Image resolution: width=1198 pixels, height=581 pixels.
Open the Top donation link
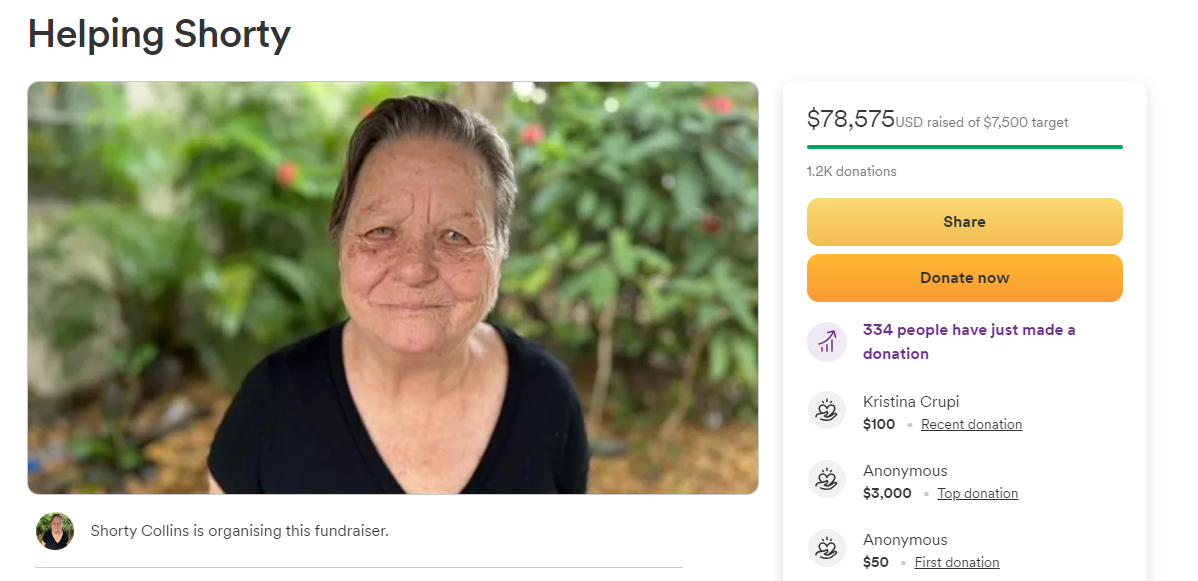(x=977, y=493)
